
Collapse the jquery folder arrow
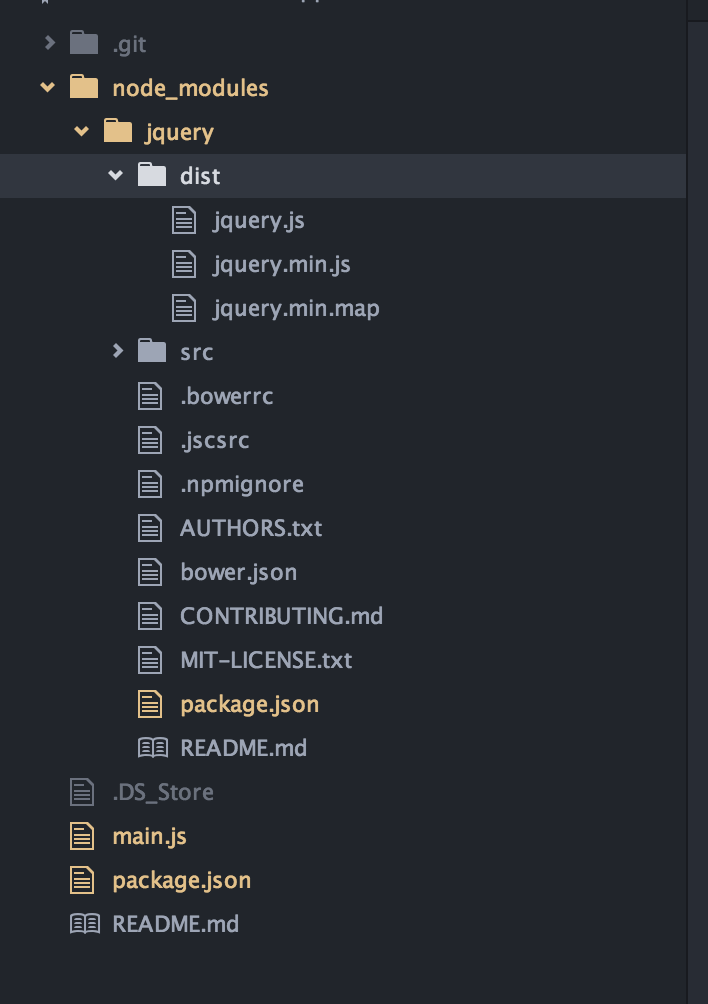82,132
